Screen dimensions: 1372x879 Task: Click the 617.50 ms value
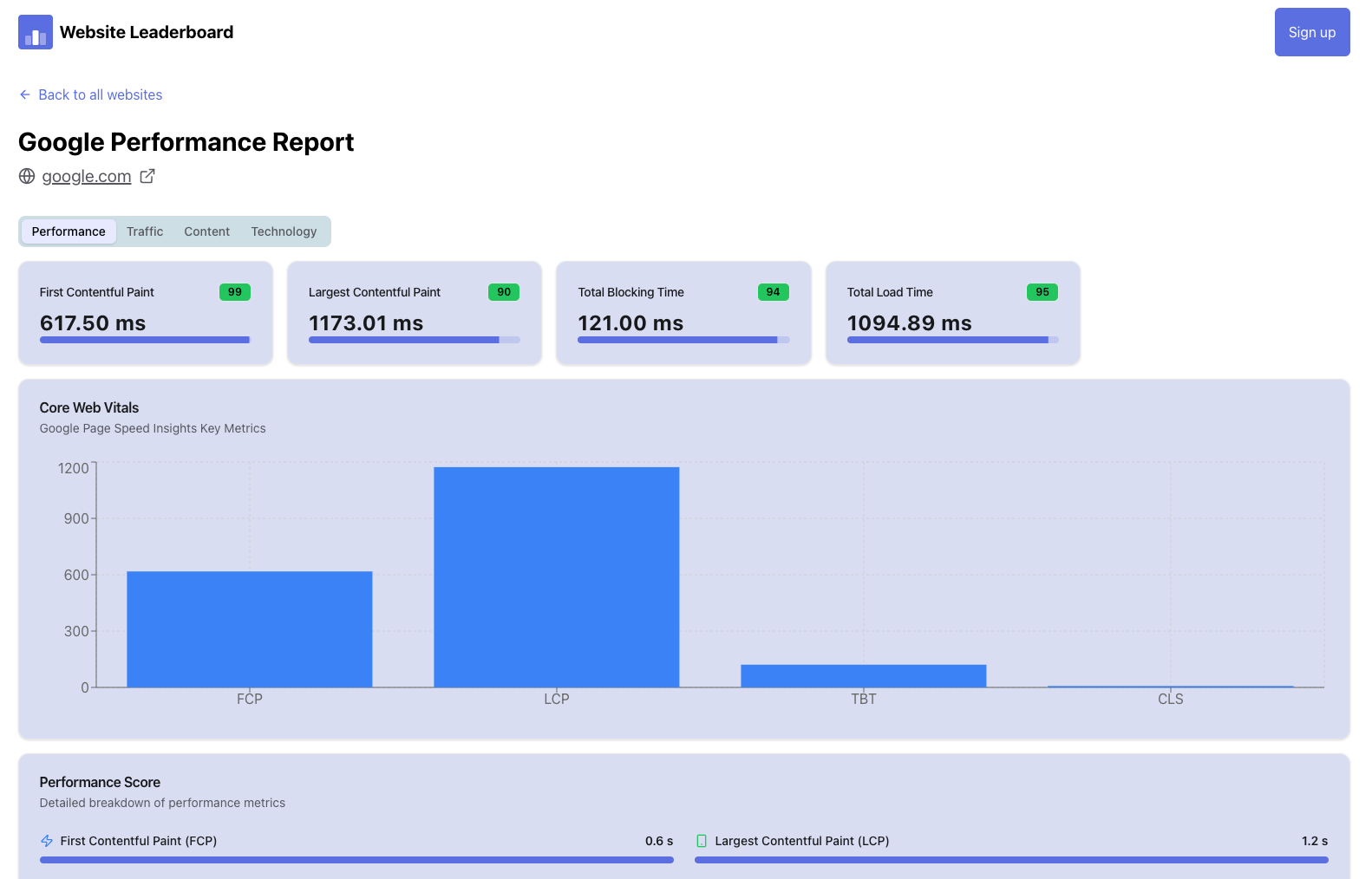tap(93, 323)
